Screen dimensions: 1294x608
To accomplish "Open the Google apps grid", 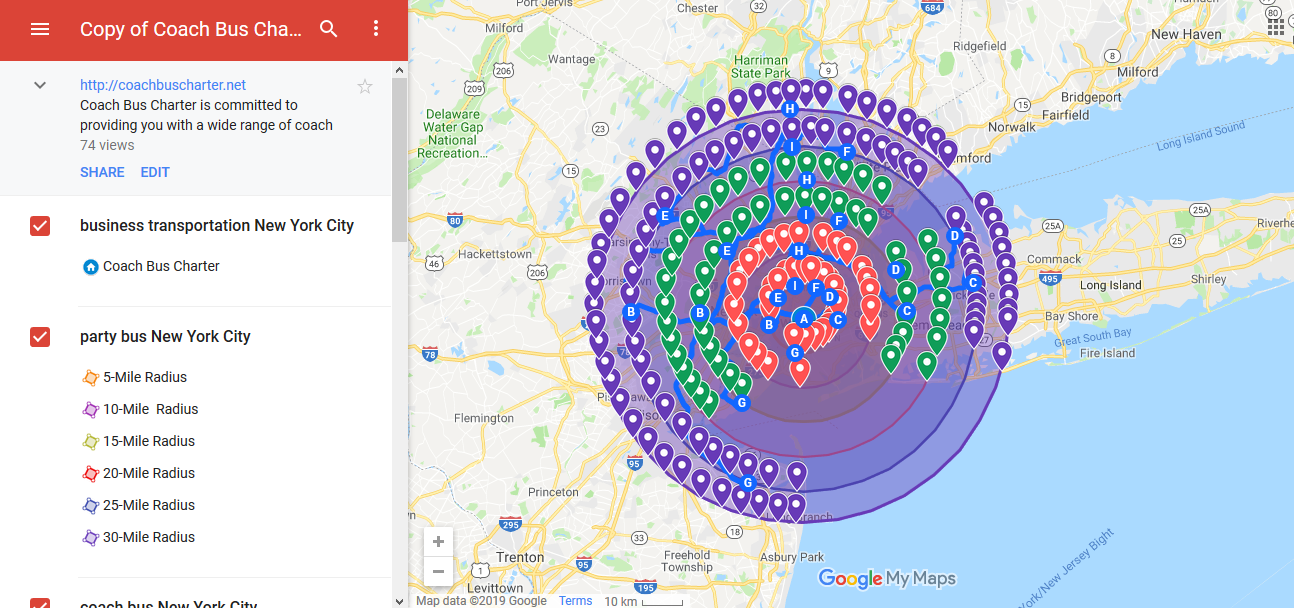I will (1275, 25).
